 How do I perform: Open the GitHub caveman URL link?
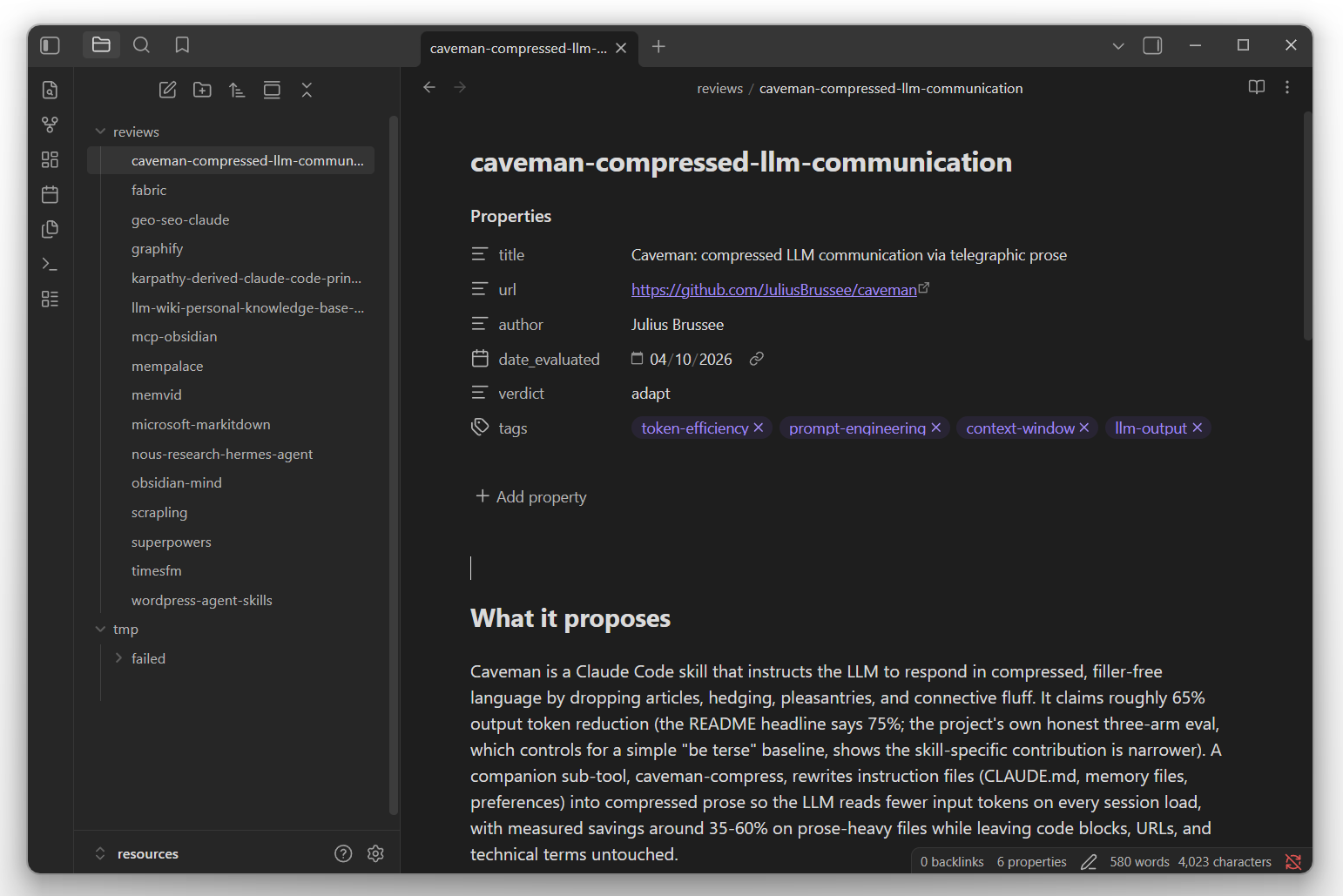(x=773, y=290)
